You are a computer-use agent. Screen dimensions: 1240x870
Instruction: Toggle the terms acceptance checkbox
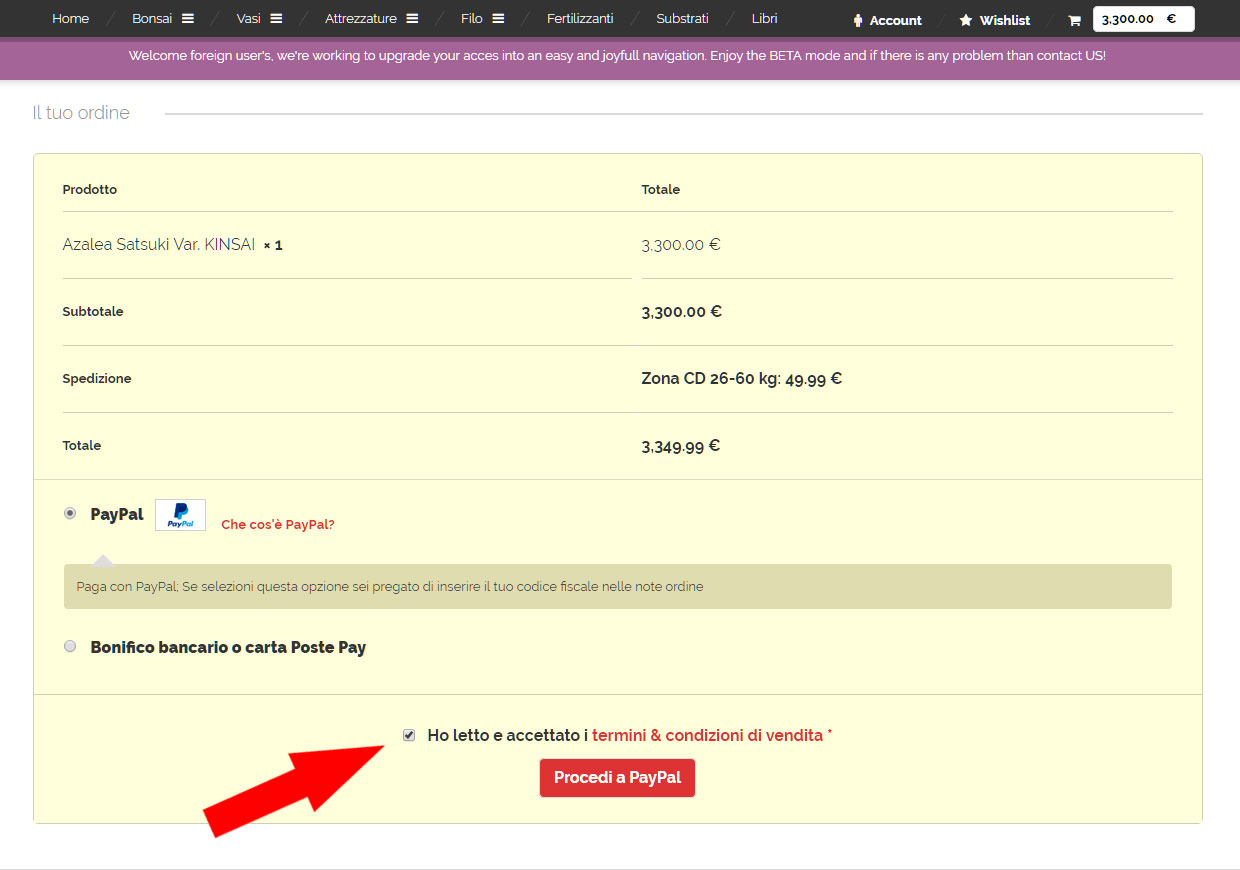click(x=409, y=735)
